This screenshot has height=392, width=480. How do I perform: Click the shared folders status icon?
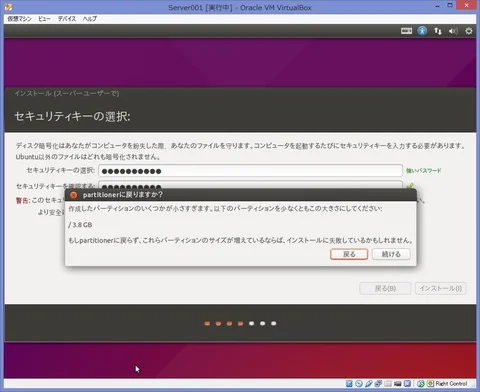388,384
